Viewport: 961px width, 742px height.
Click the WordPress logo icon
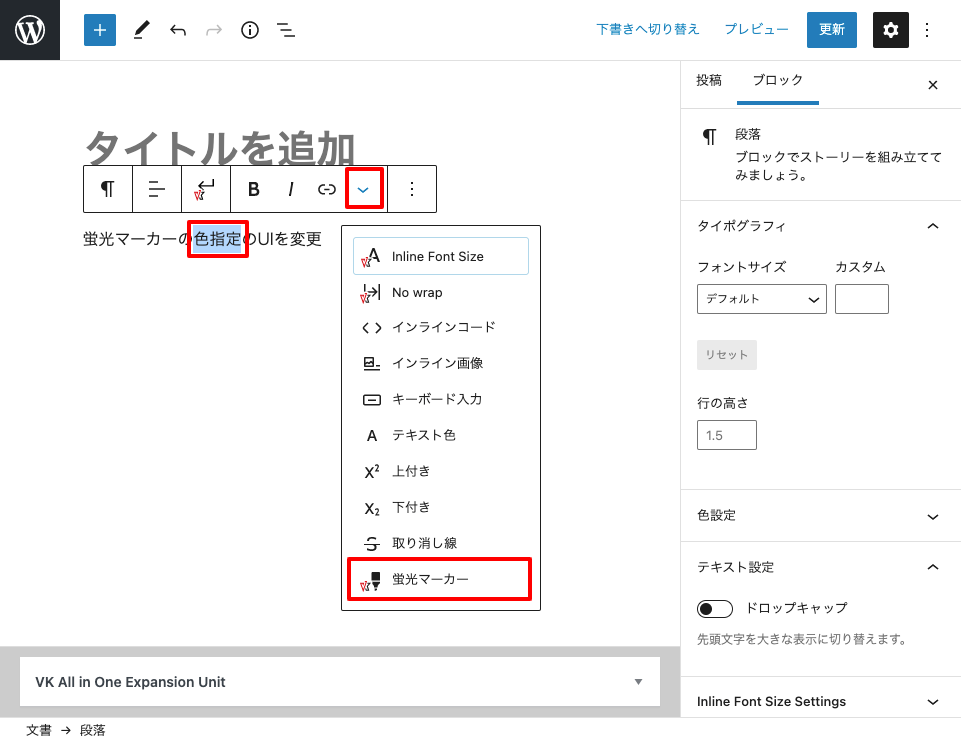(30, 30)
